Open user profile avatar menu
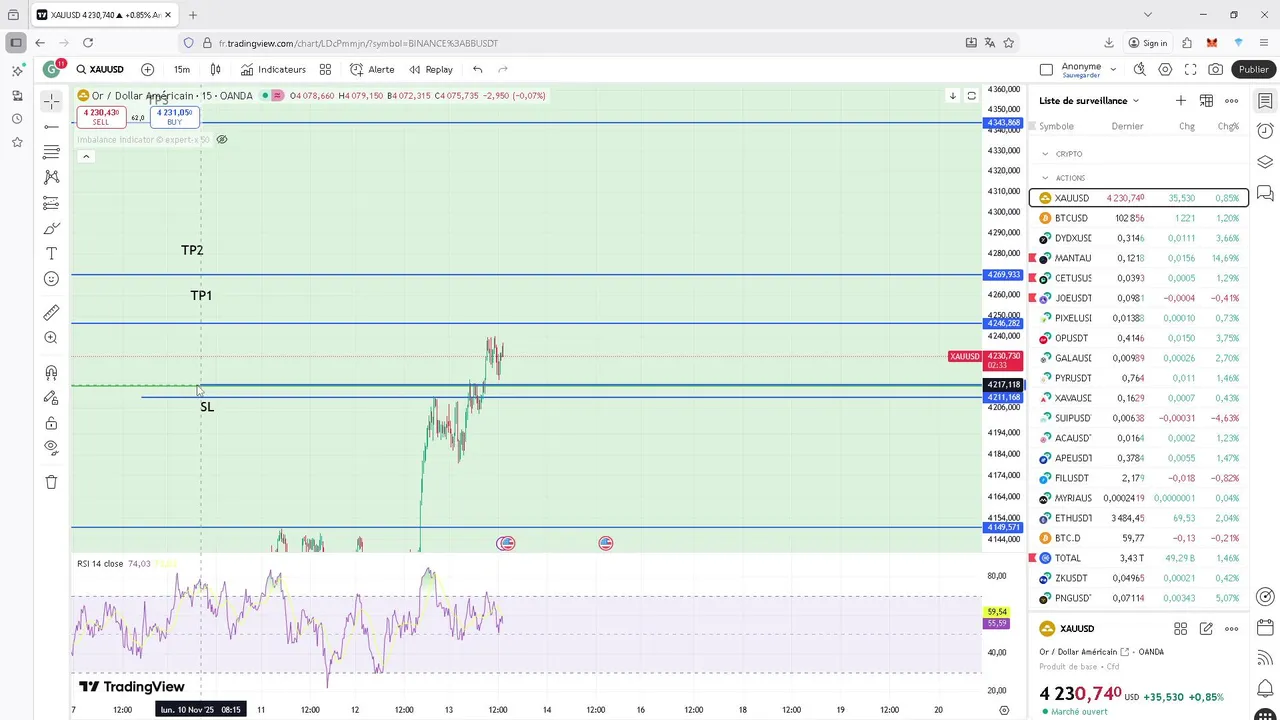This screenshot has height=720, width=1280. pos(51,69)
